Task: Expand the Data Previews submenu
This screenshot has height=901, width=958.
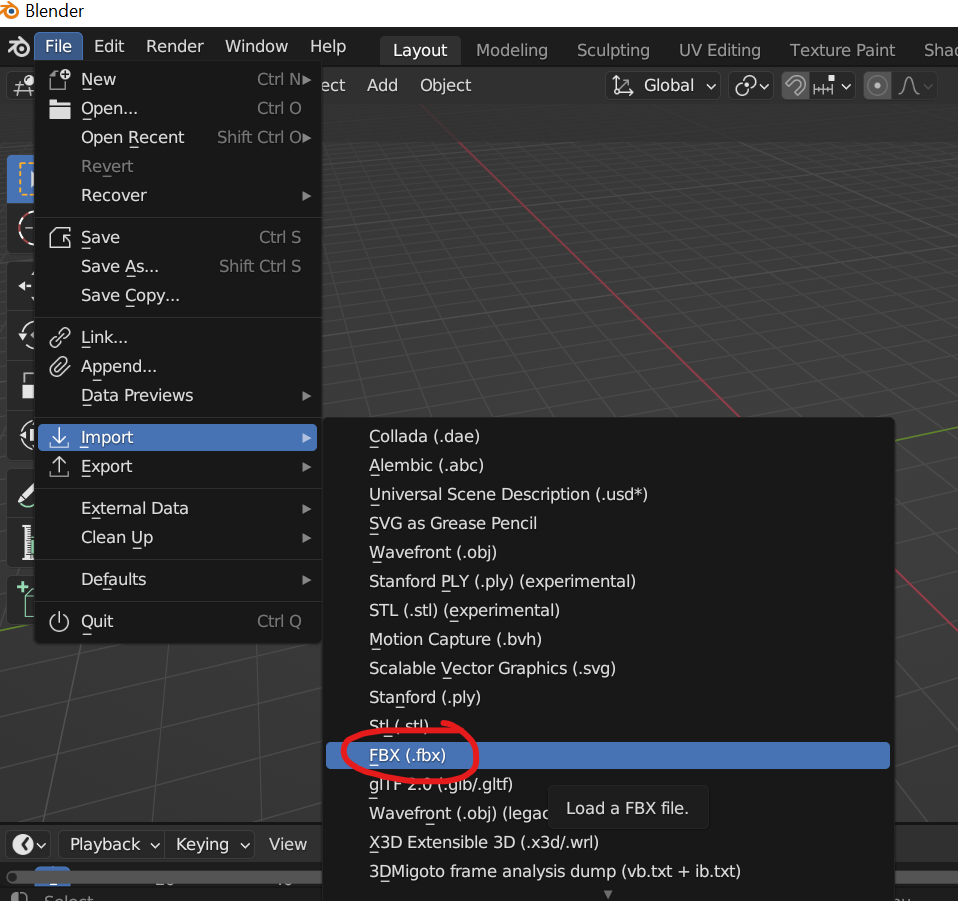Action: point(177,396)
